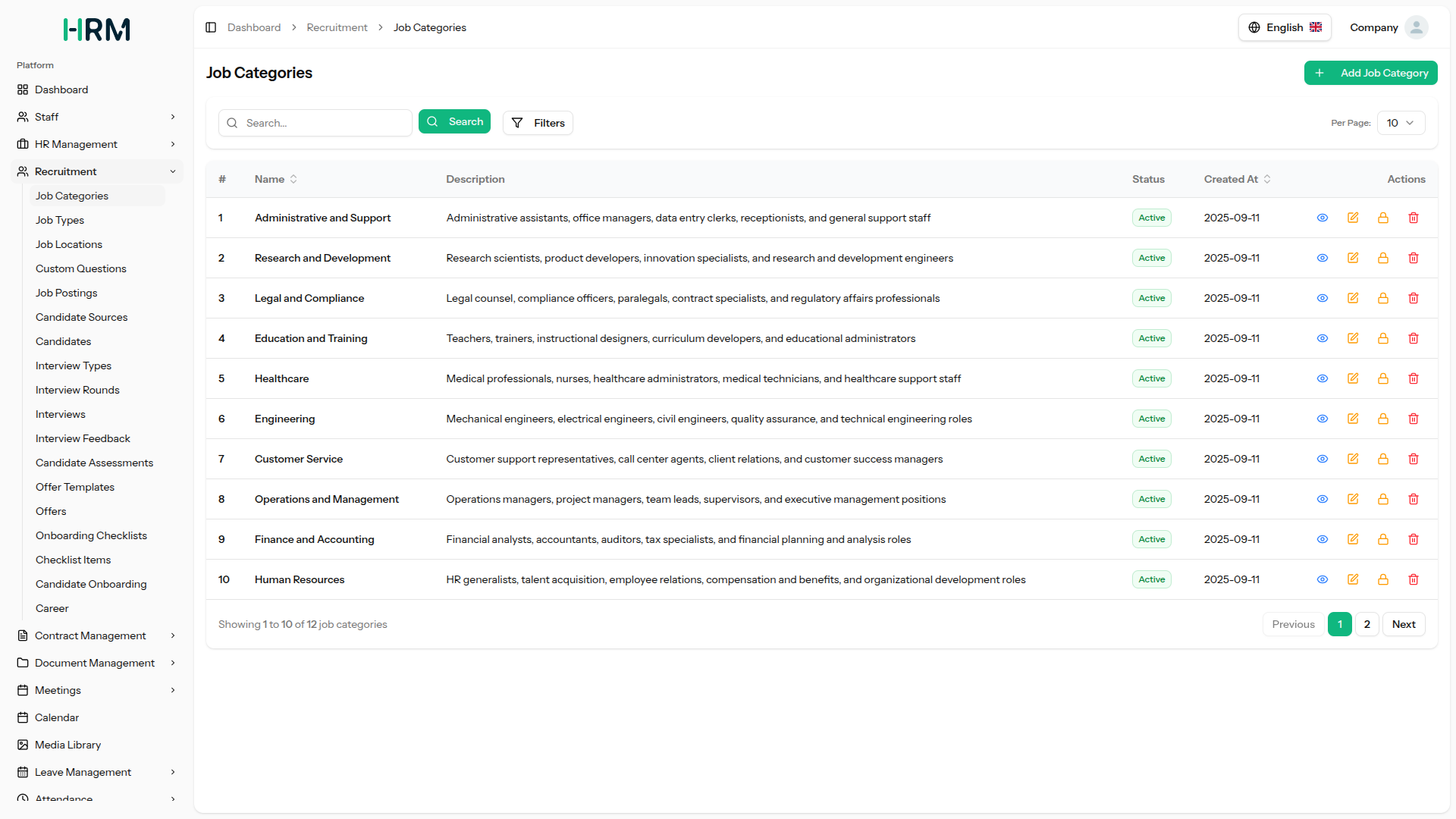This screenshot has width=1456, height=819.
Task: Click trash icon for Human Resources row
Action: (1413, 579)
